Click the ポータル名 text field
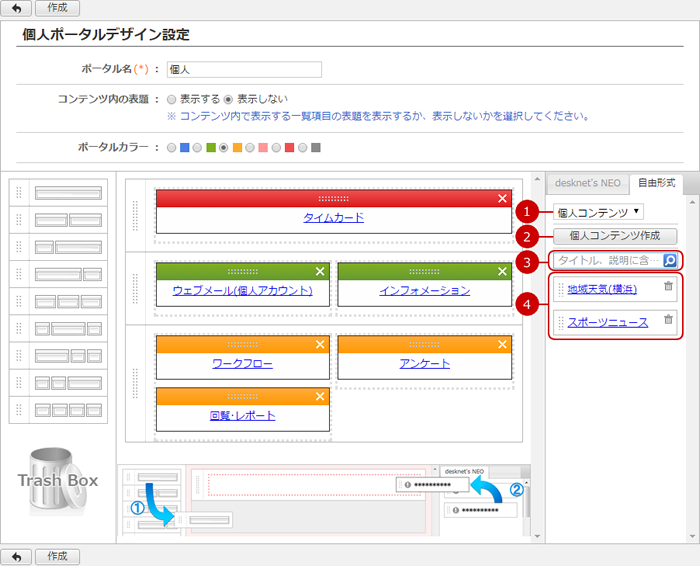Viewport: 700px width, 566px height. point(244,70)
